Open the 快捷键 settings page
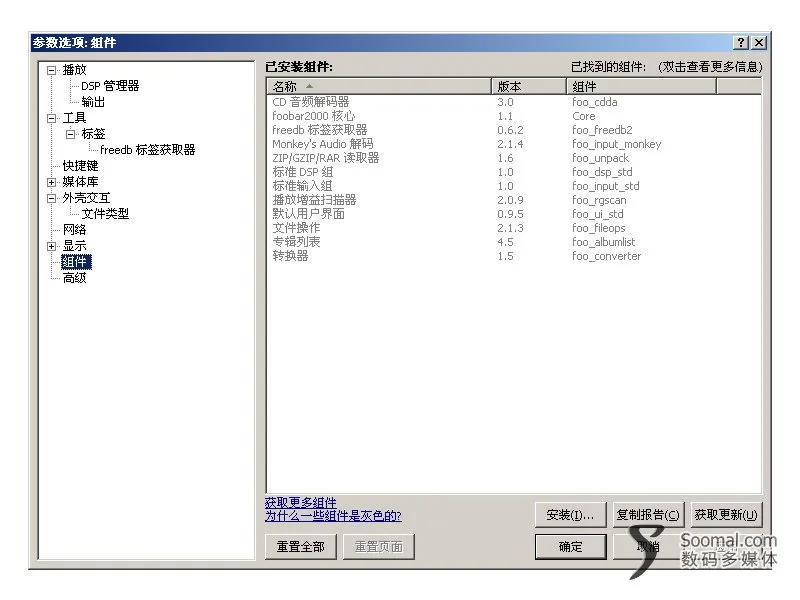Screen dimensions: 800x600 pyautogui.click(x=80, y=166)
